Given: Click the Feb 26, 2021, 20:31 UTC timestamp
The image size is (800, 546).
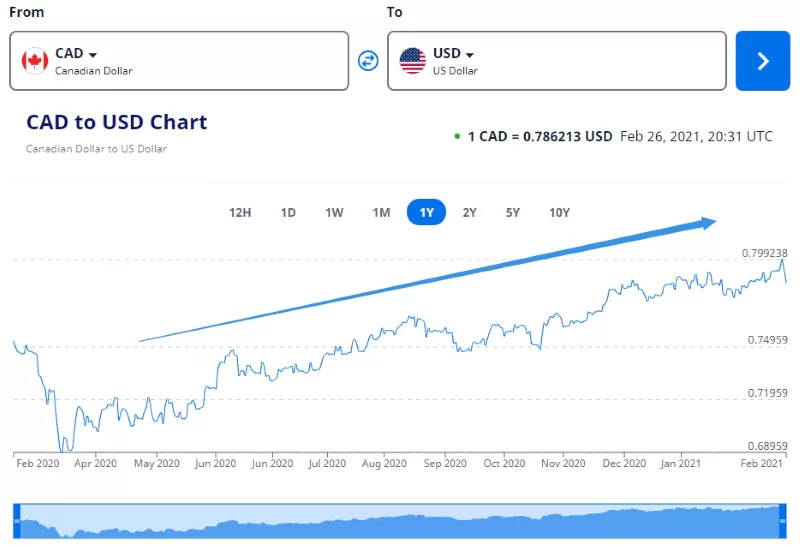Looking at the screenshot, I should [x=696, y=136].
